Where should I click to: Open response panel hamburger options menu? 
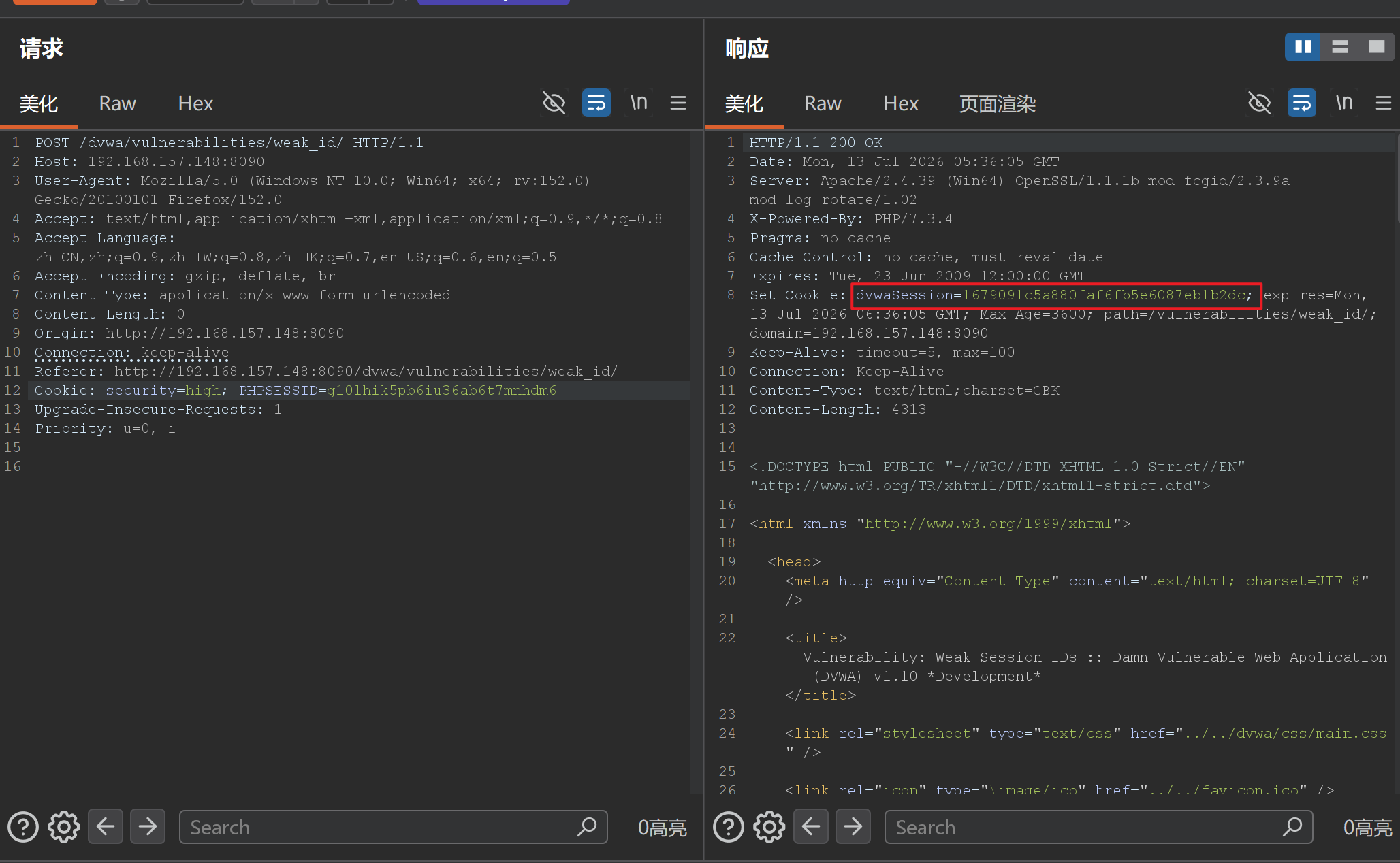1383,103
